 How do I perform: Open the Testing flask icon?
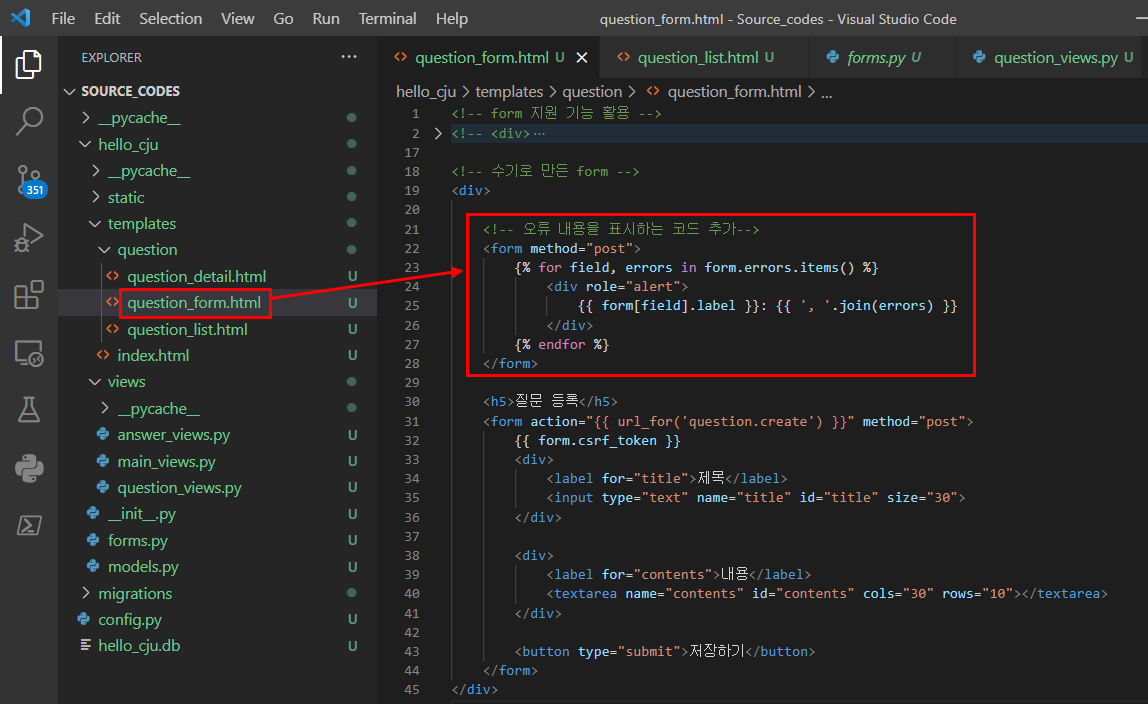pyautogui.click(x=29, y=410)
